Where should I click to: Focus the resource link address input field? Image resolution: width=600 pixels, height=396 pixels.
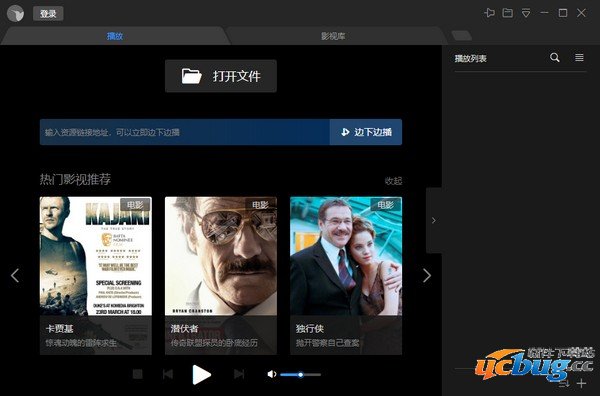tap(185, 132)
